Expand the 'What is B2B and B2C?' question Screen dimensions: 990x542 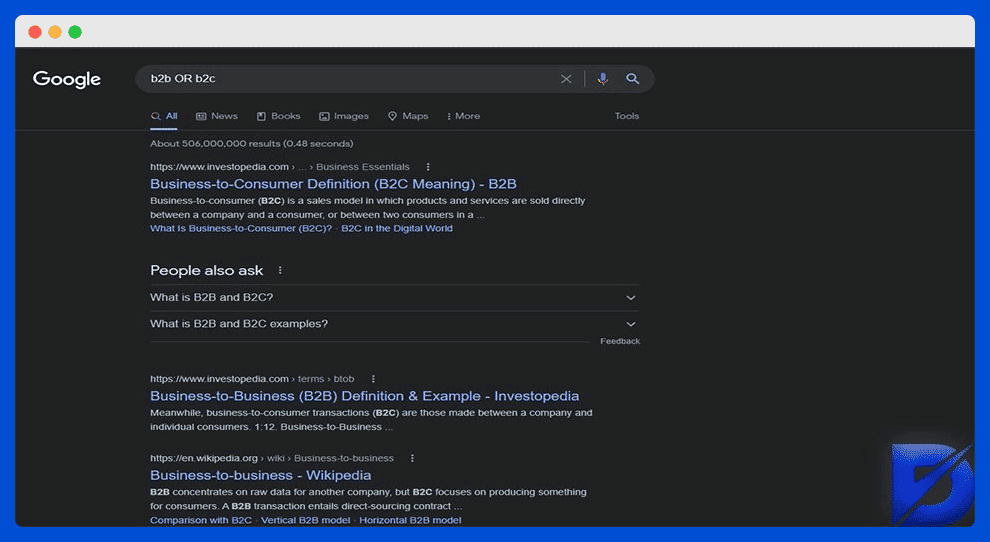[395, 298]
